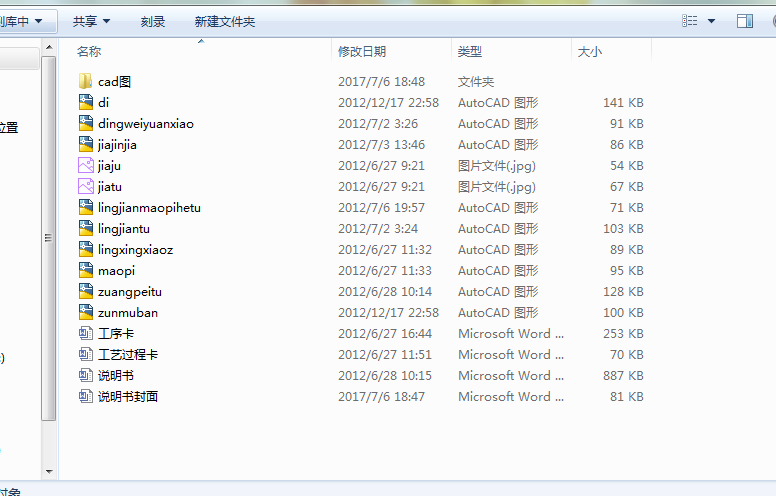The height and width of the screenshot is (496, 776).
Task: Select the 说明书封面 Word document icon
Action: coord(85,397)
